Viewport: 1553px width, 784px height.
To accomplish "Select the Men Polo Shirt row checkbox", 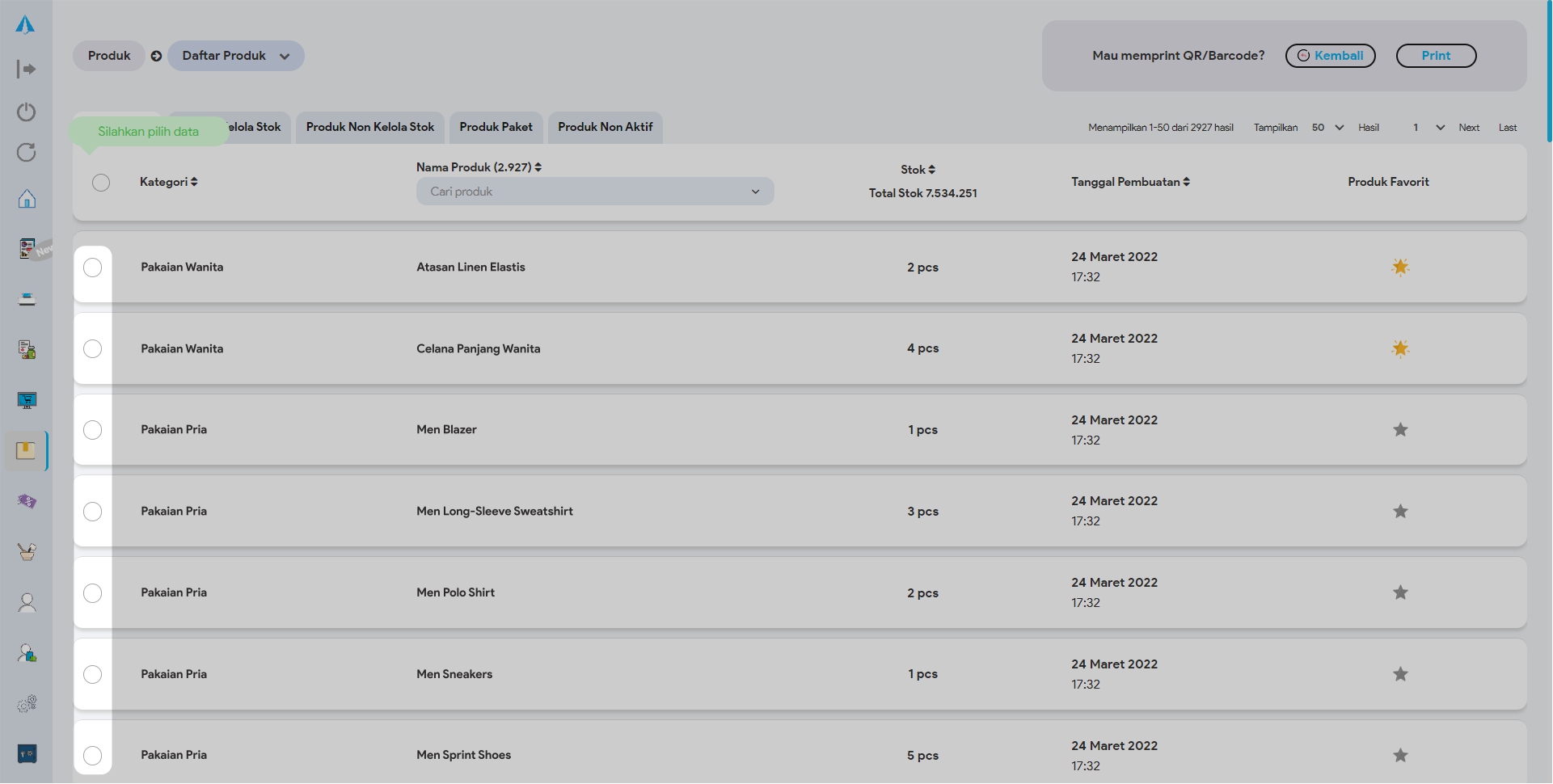I will (x=93, y=593).
